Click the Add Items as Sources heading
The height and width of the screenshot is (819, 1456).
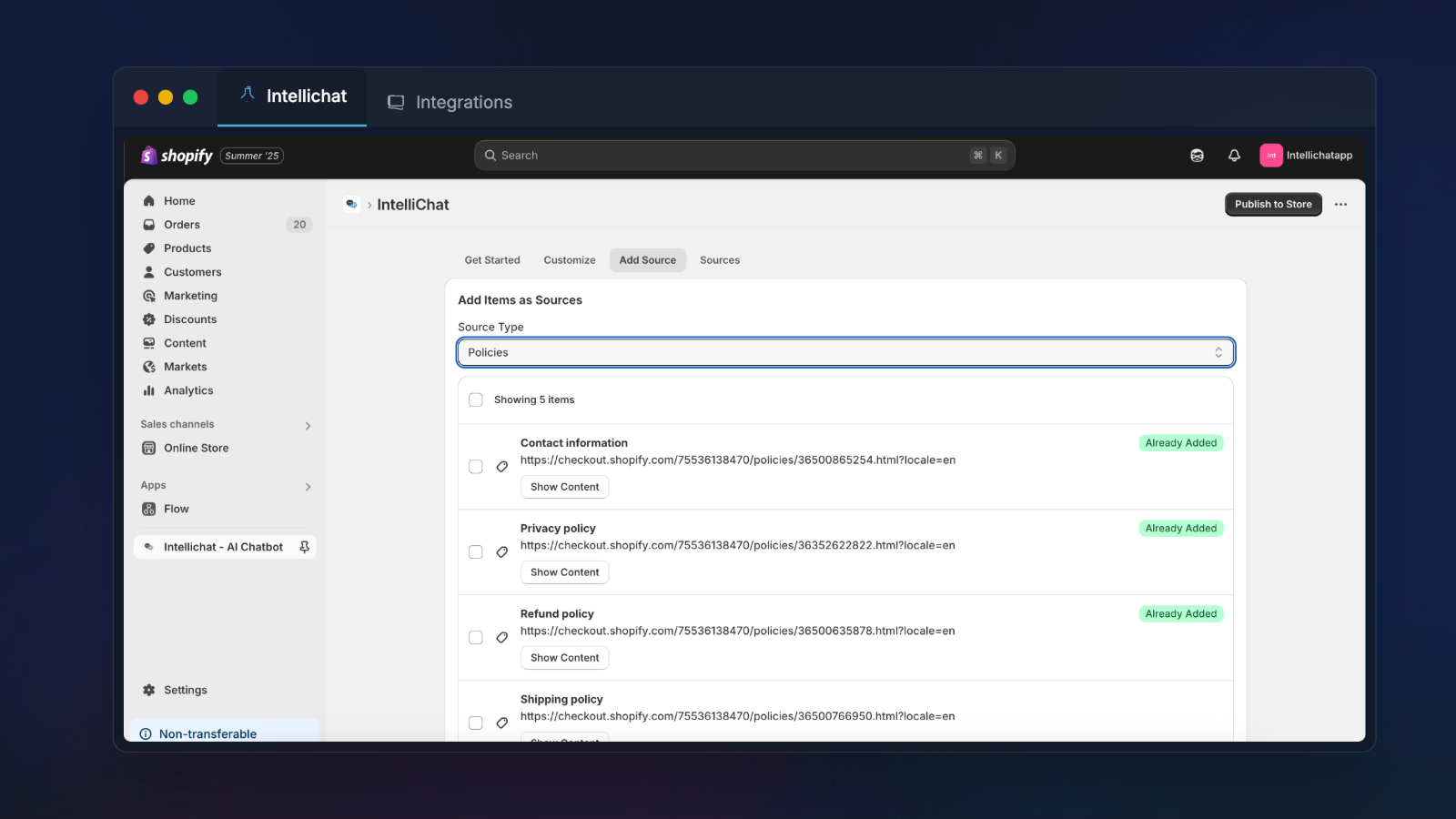pyautogui.click(x=520, y=300)
